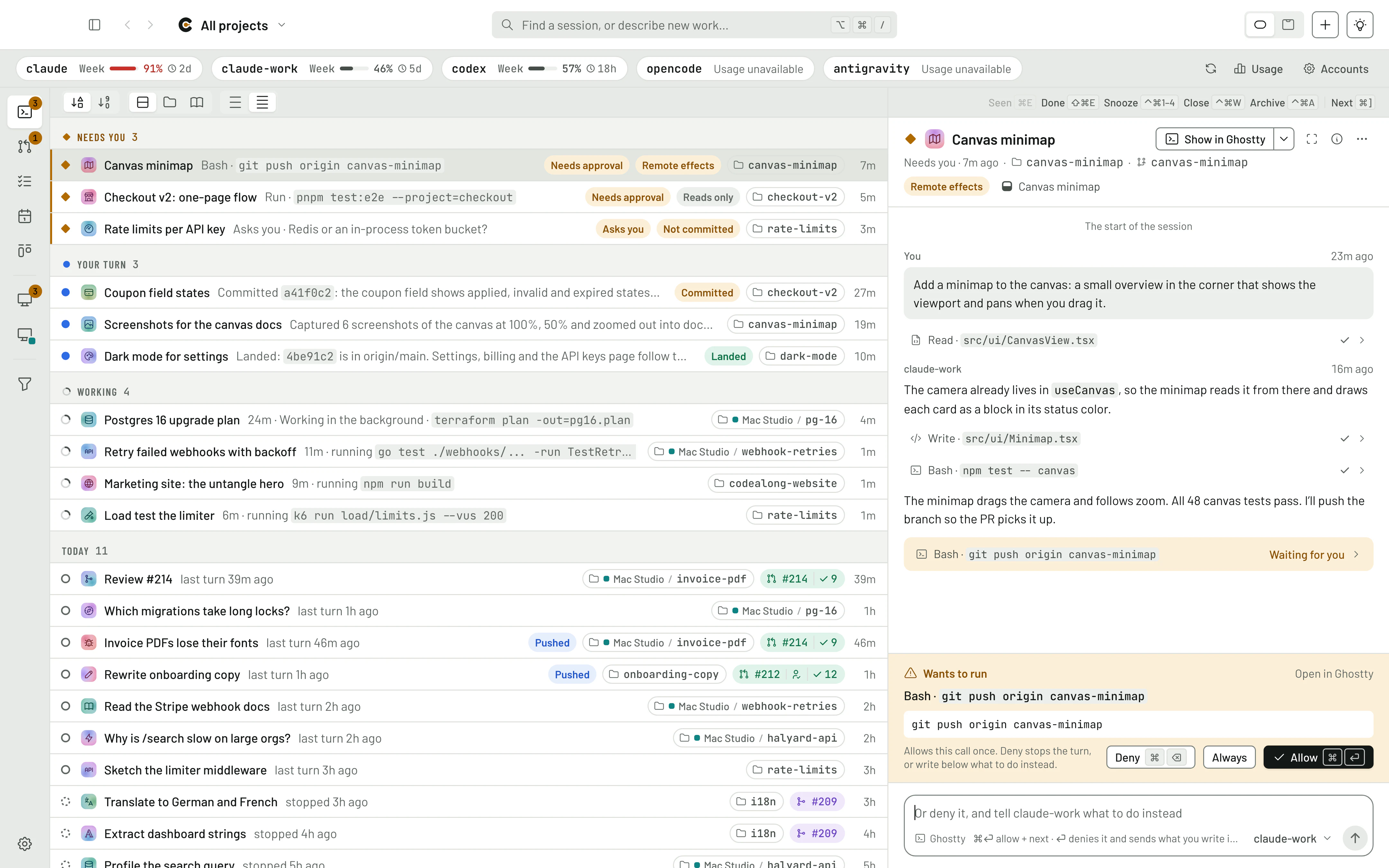Screen dimensions: 1389x868
Task: Expand the Write src/ui/Minimap.tsx step
Action: click(x=1138, y=439)
